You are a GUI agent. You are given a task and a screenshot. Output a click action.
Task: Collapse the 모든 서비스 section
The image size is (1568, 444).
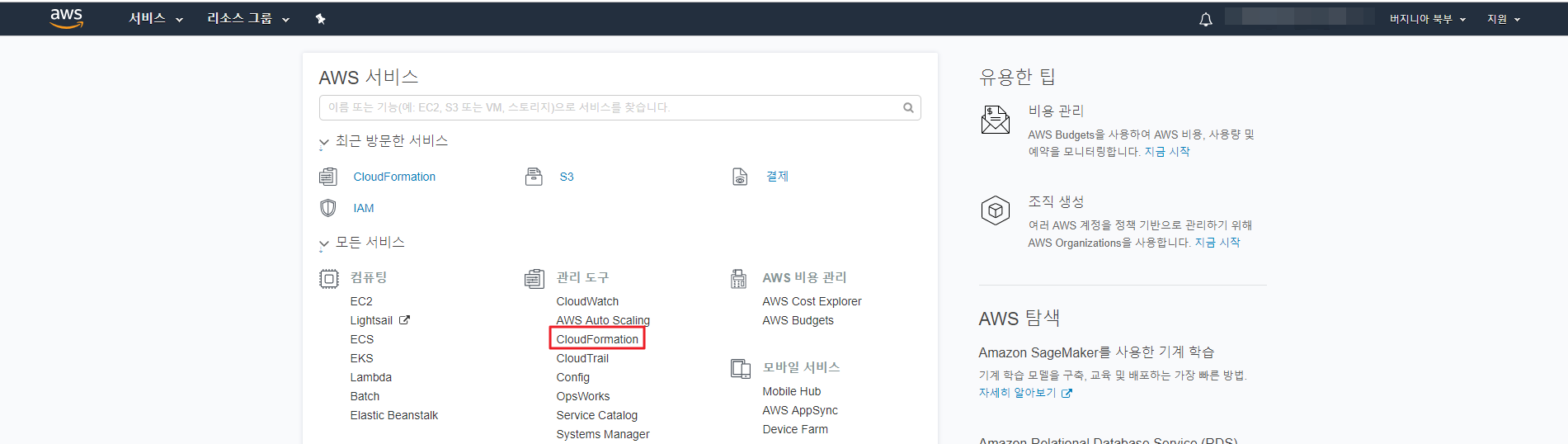click(x=324, y=243)
